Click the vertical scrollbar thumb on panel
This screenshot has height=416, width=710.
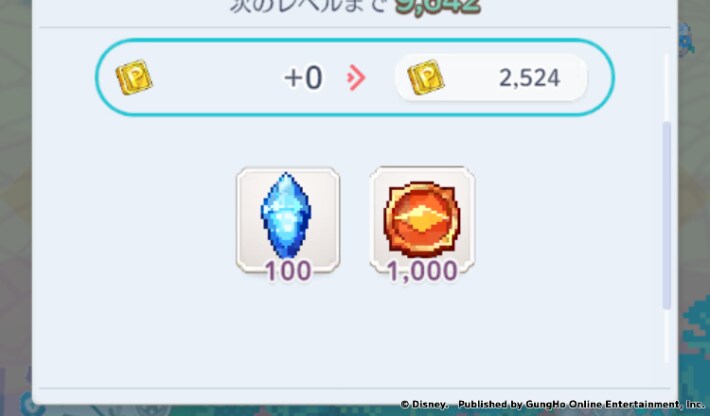click(667, 215)
